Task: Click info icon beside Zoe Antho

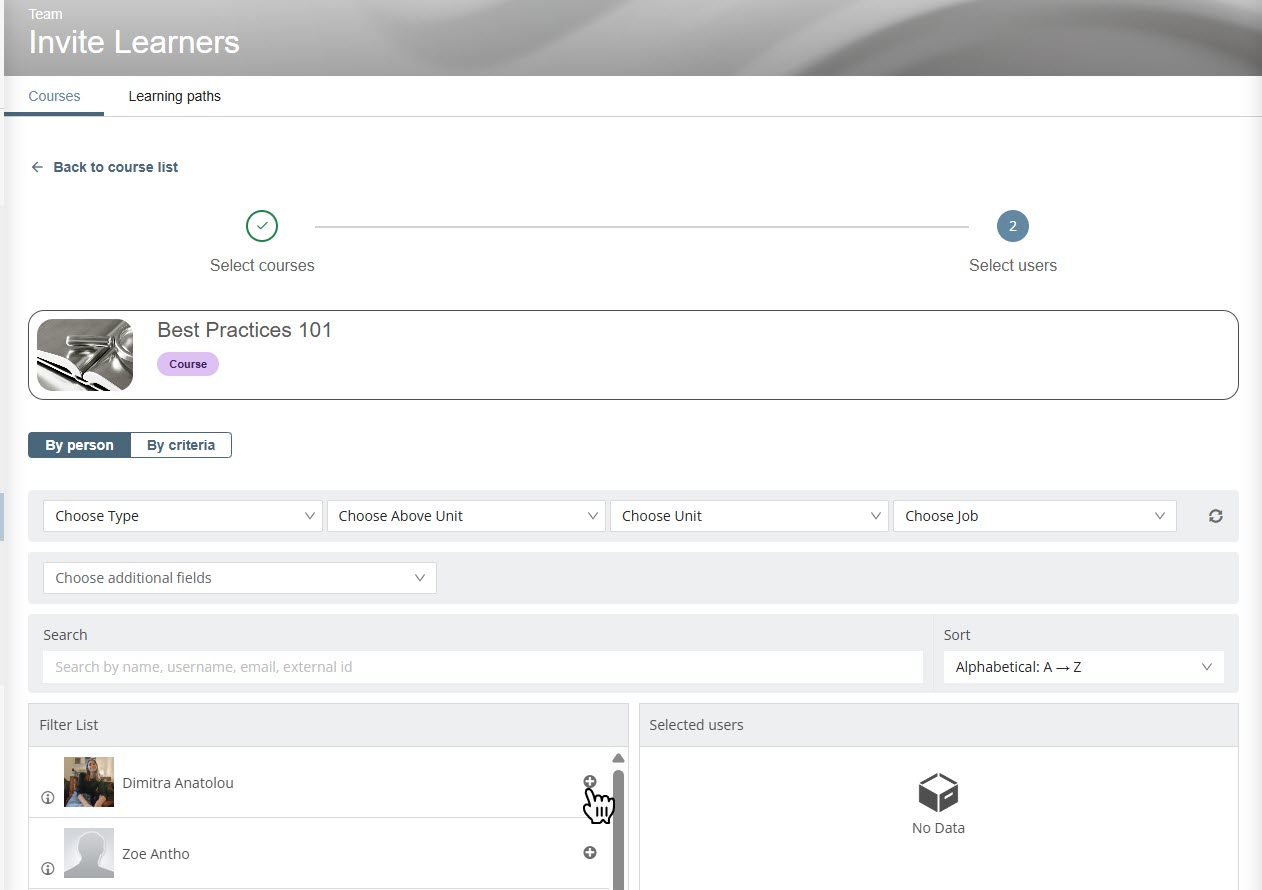Action: click(47, 869)
